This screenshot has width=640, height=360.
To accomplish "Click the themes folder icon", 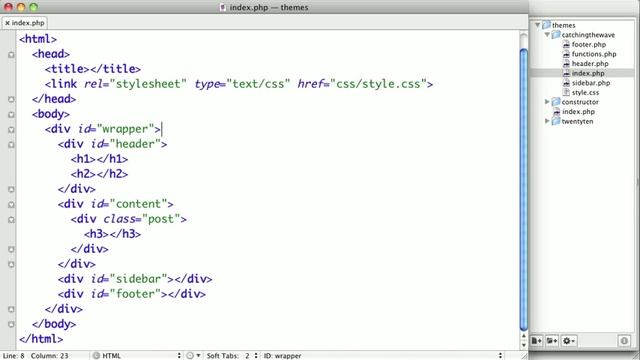I will pyautogui.click(x=546, y=25).
